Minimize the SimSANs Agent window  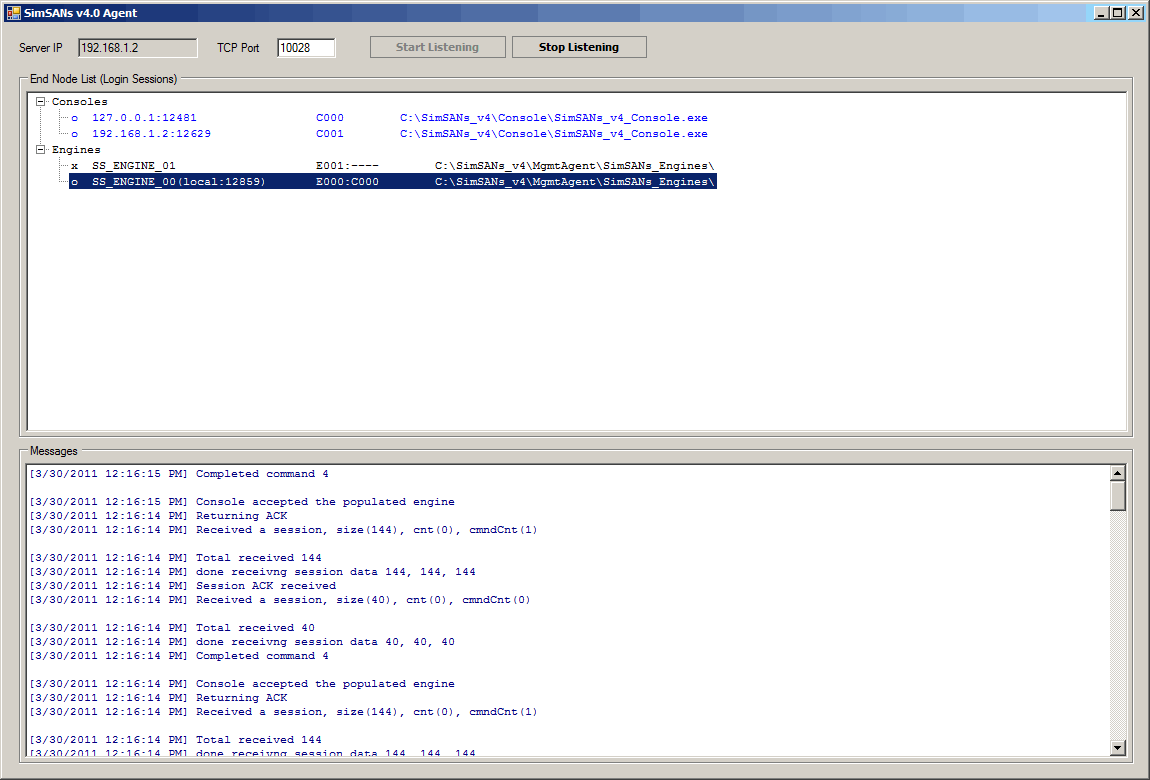click(1101, 13)
